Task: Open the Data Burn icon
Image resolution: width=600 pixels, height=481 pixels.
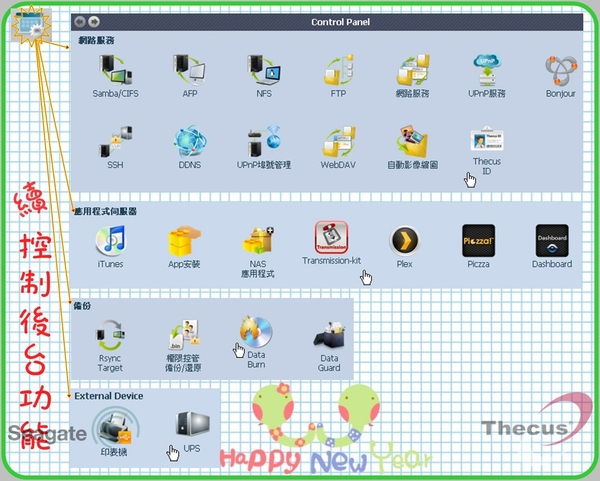Action: click(256, 331)
